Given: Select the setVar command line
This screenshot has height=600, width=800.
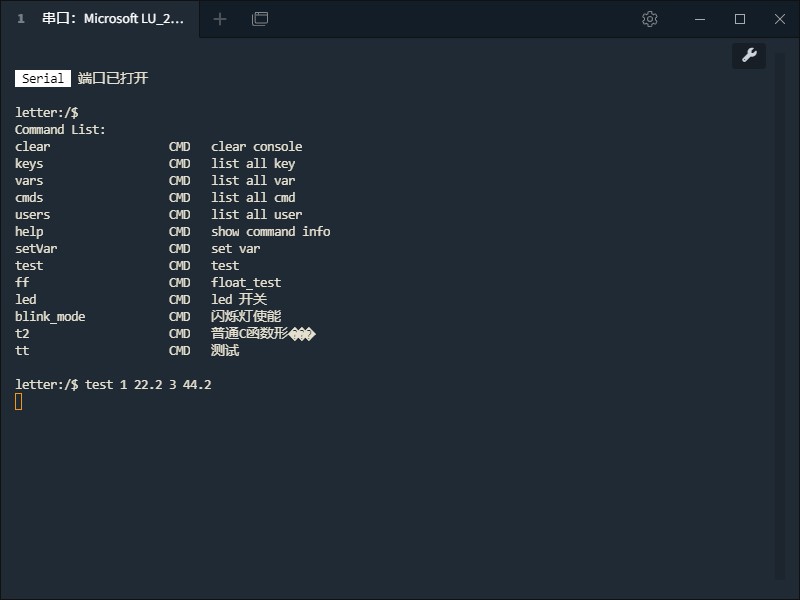Looking at the screenshot, I should click(36, 248).
